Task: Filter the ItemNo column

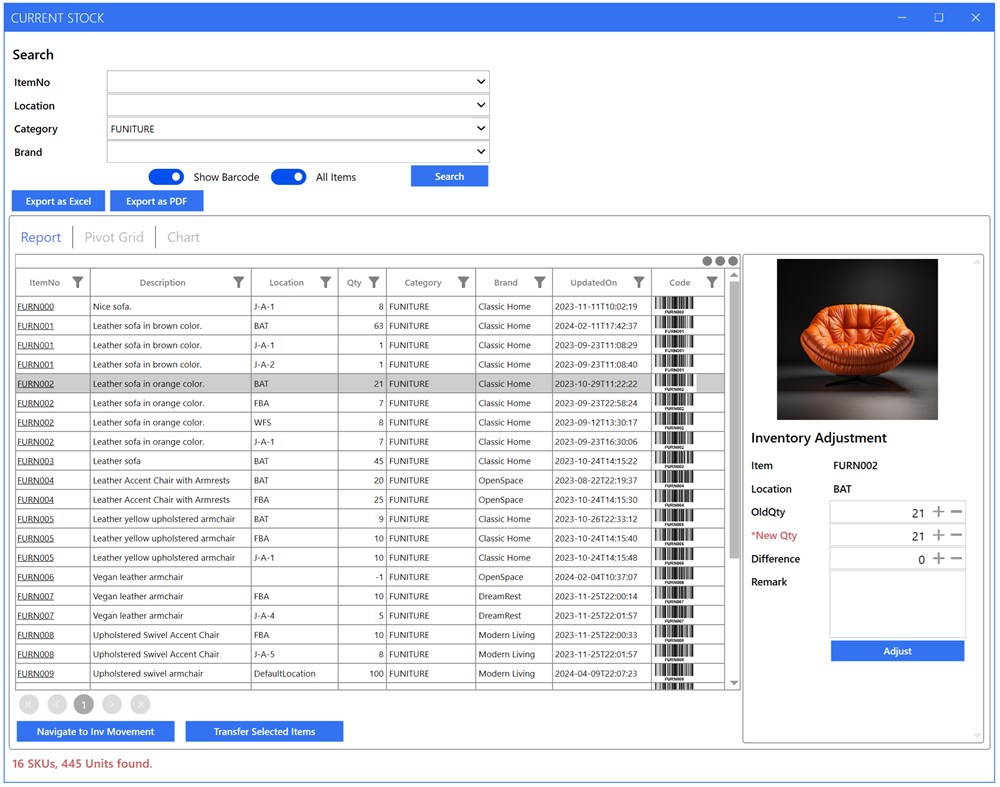Action: click(x=78, y=281)
